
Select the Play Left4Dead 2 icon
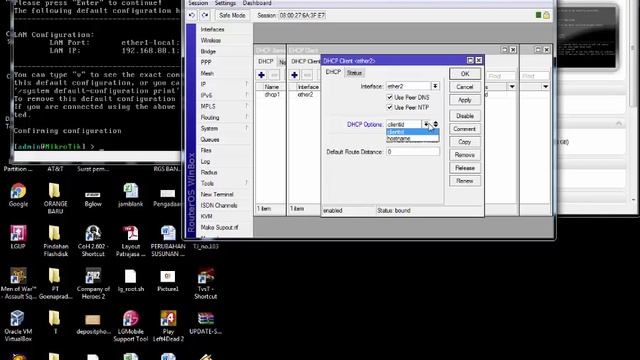coord(168,319)
